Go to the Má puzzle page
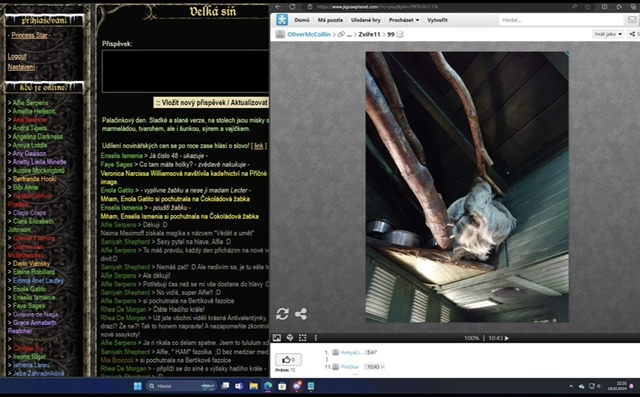Image resolution: width=640 pixels, height=397 pixels. click(x=330, y=20)
